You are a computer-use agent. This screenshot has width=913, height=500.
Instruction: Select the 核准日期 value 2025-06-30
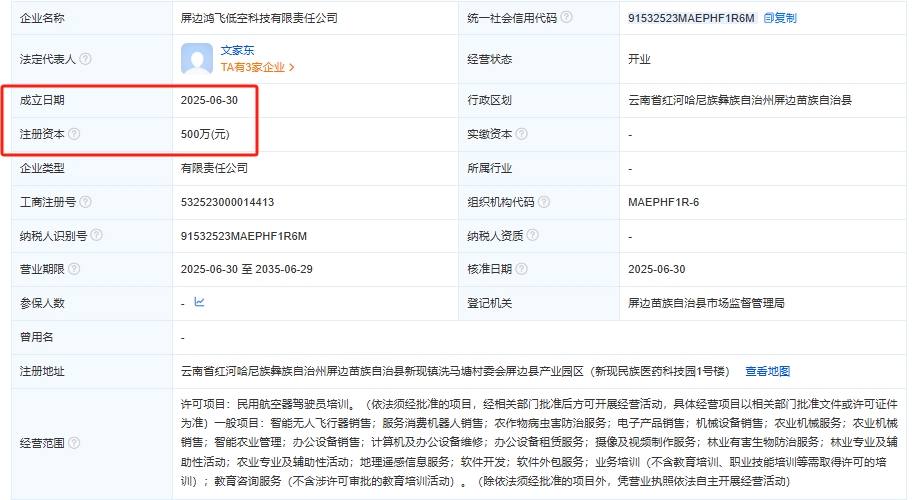(x=656, y=269)
